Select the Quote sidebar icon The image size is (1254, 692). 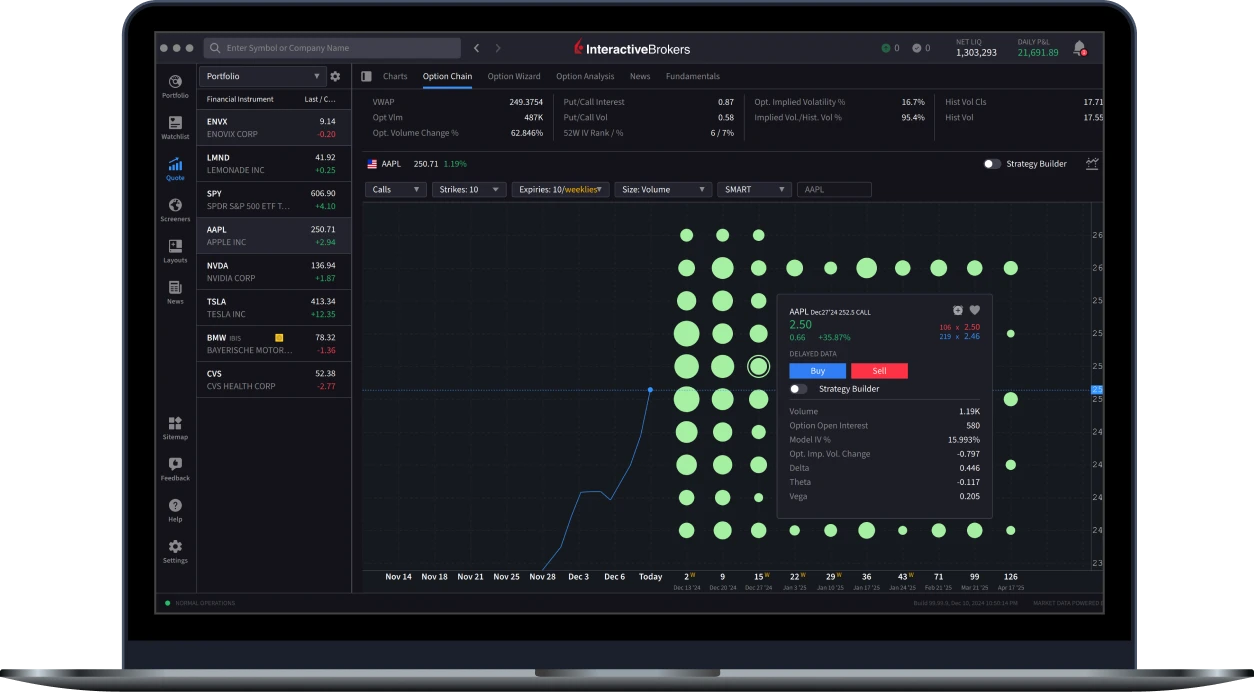175,167
